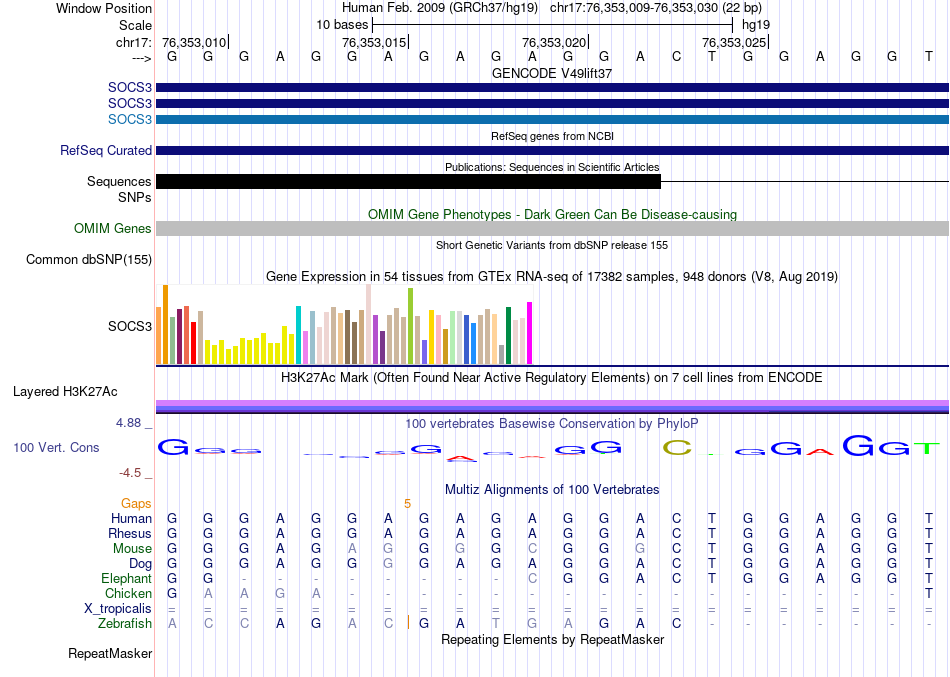The height and width of the screenshot is (677, 950).
Task: Click the black Publications sequence block
Action: point(408,181)
